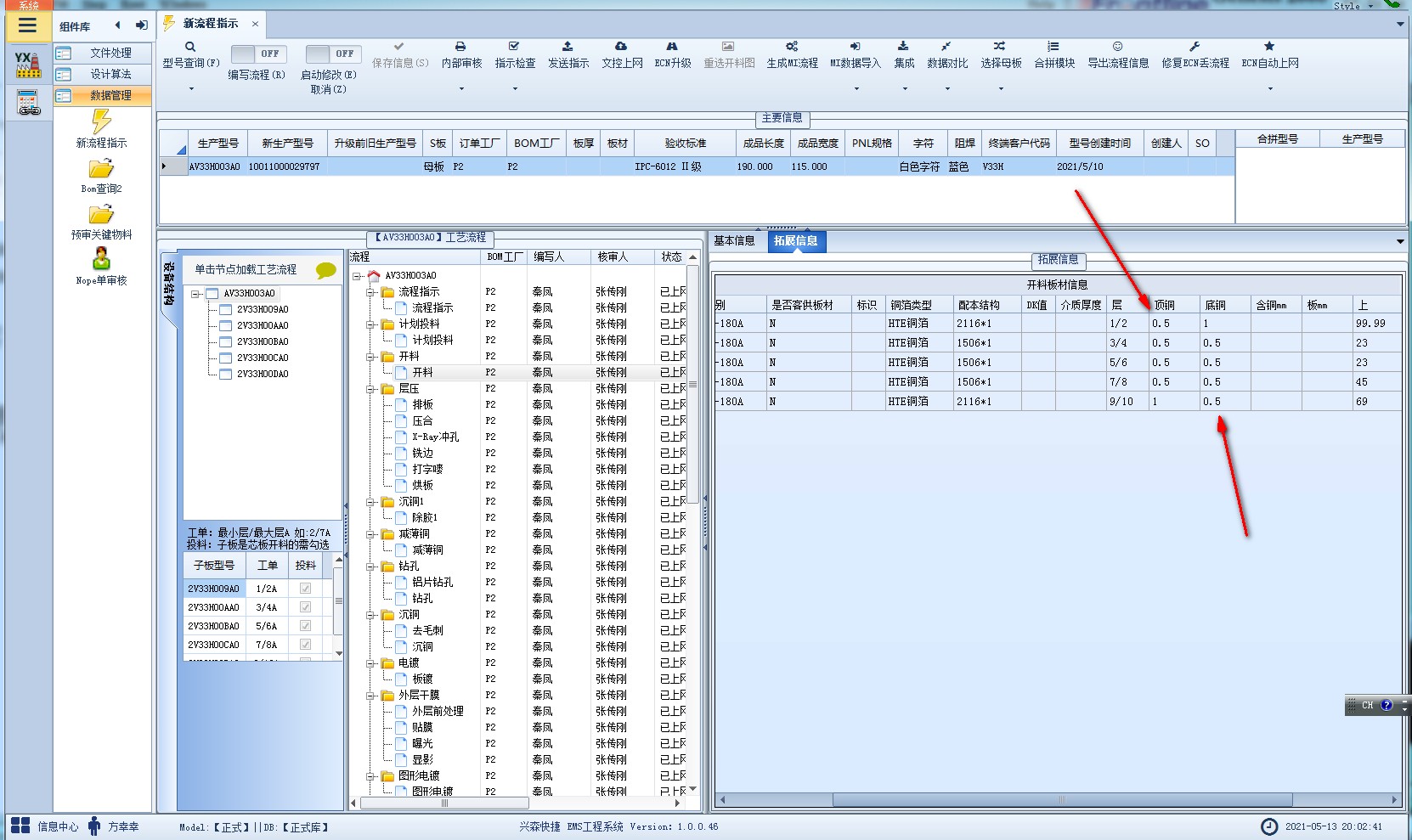
Task: Click the ECN自动上网 star icon
Action: pos(1269,47)
